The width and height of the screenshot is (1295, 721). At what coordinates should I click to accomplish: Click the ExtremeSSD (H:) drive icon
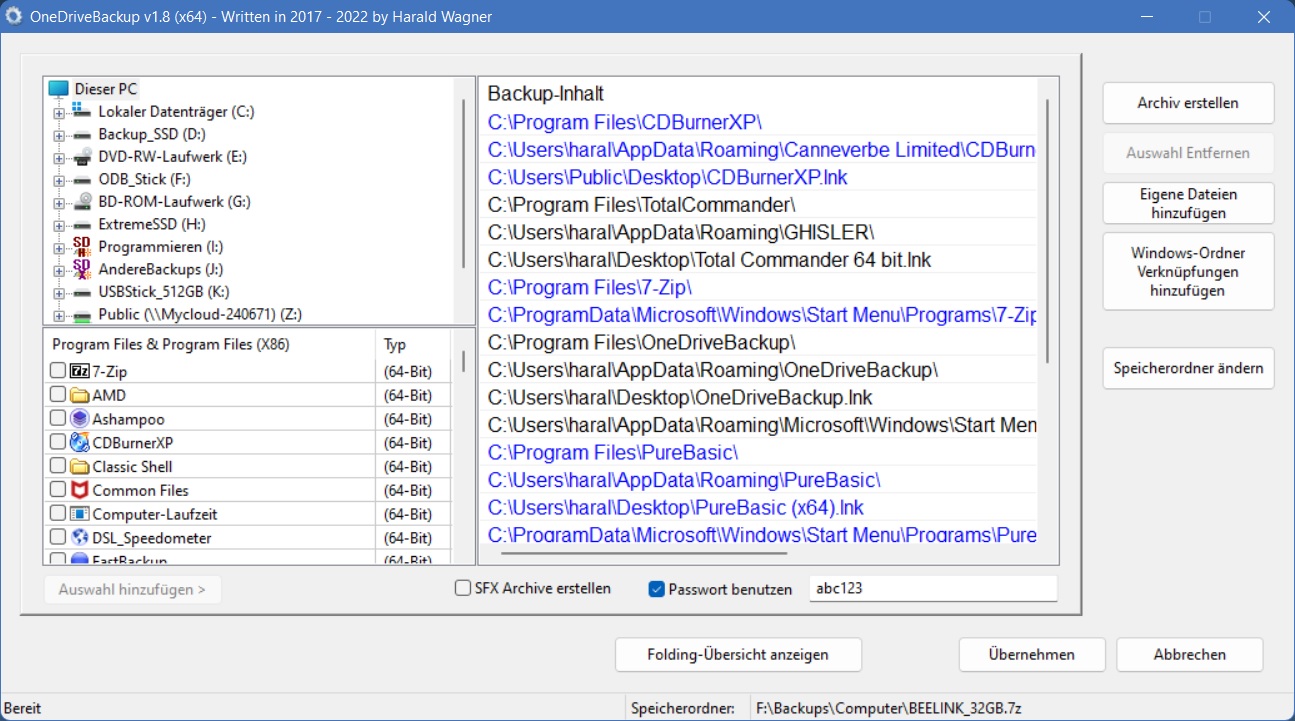pyautogui.click(x=82, y=224)
